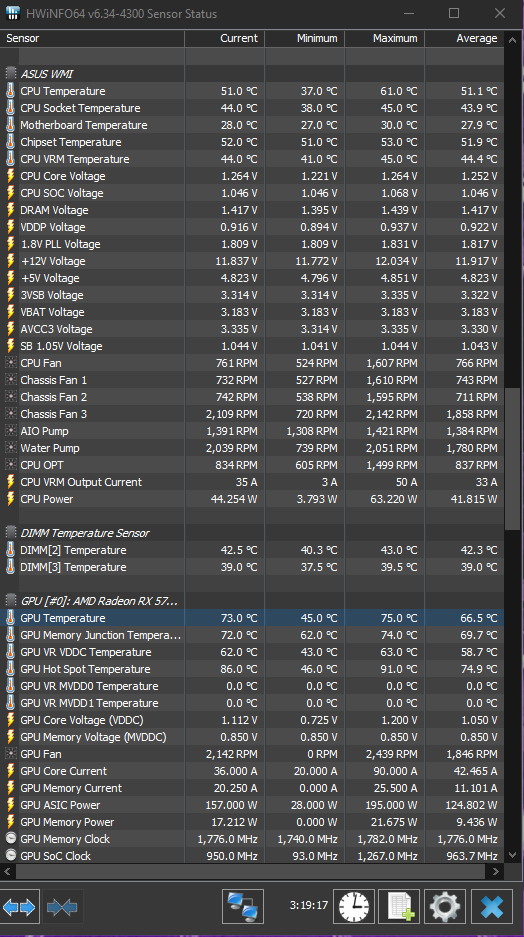The height and width of the screenshot is (937, 524).
Task: Click lightning icon beside CPU Power
Action: (11, 499)
